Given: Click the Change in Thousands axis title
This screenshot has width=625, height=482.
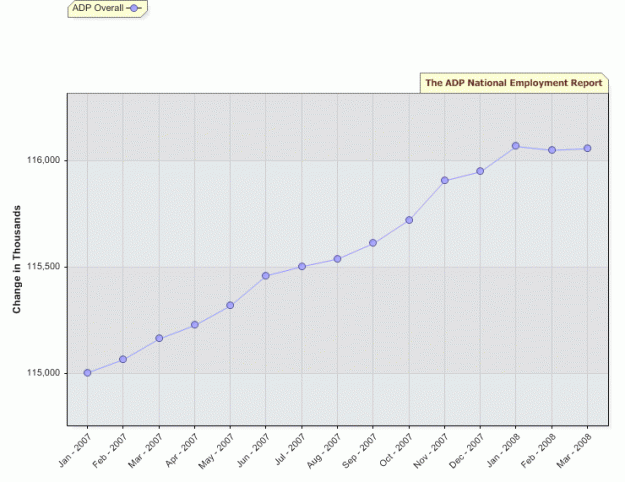Looking at the screenshot, I should click(16, 260).
